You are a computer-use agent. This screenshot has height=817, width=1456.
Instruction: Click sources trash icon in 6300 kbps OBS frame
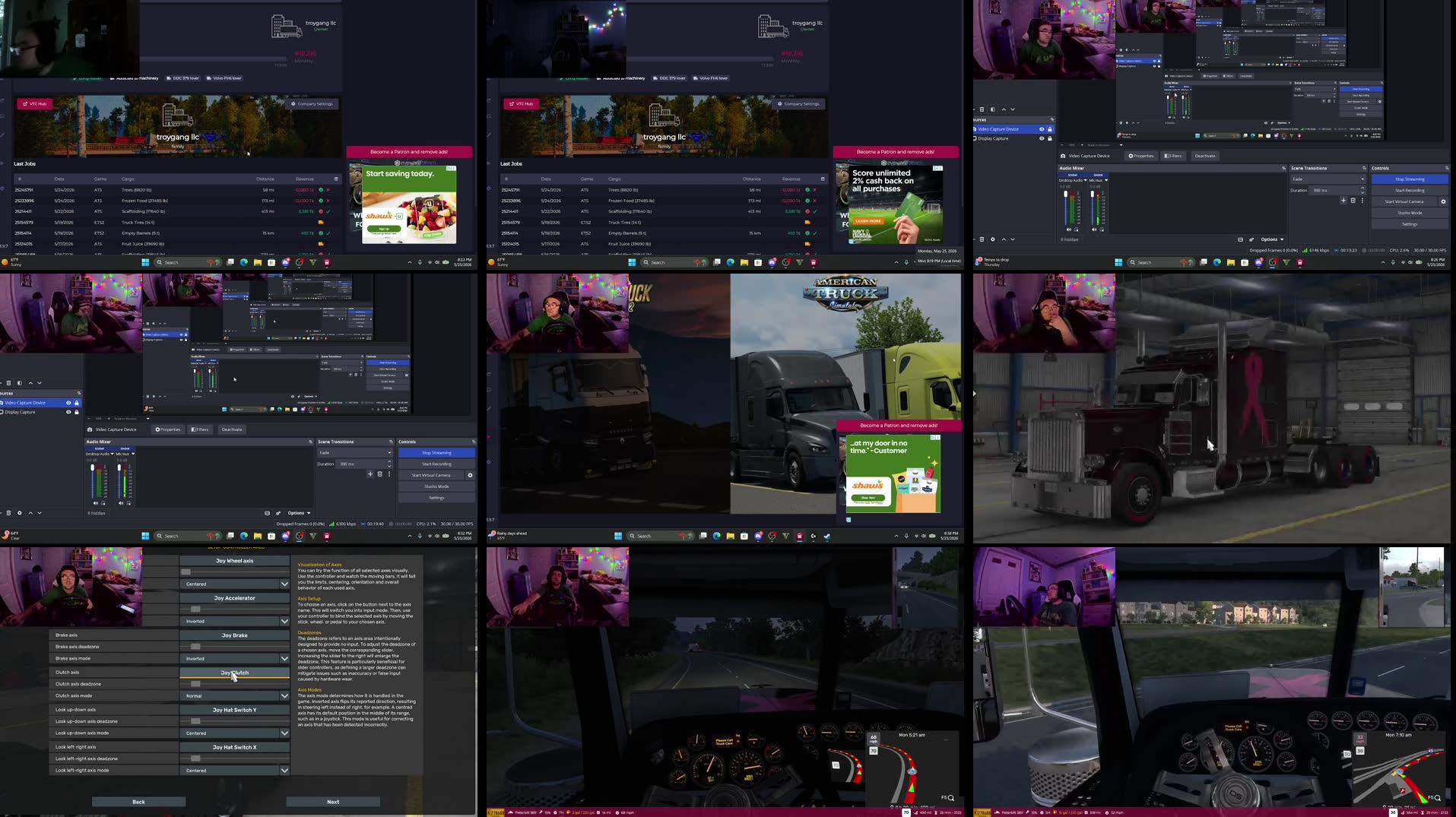[x=9, y=513]
